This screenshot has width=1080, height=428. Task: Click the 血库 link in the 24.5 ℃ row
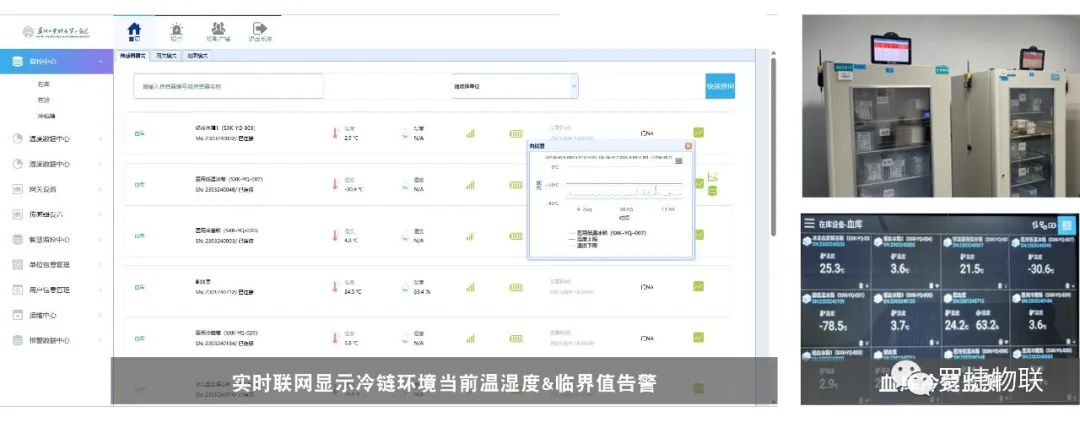[x=139, y=287]
